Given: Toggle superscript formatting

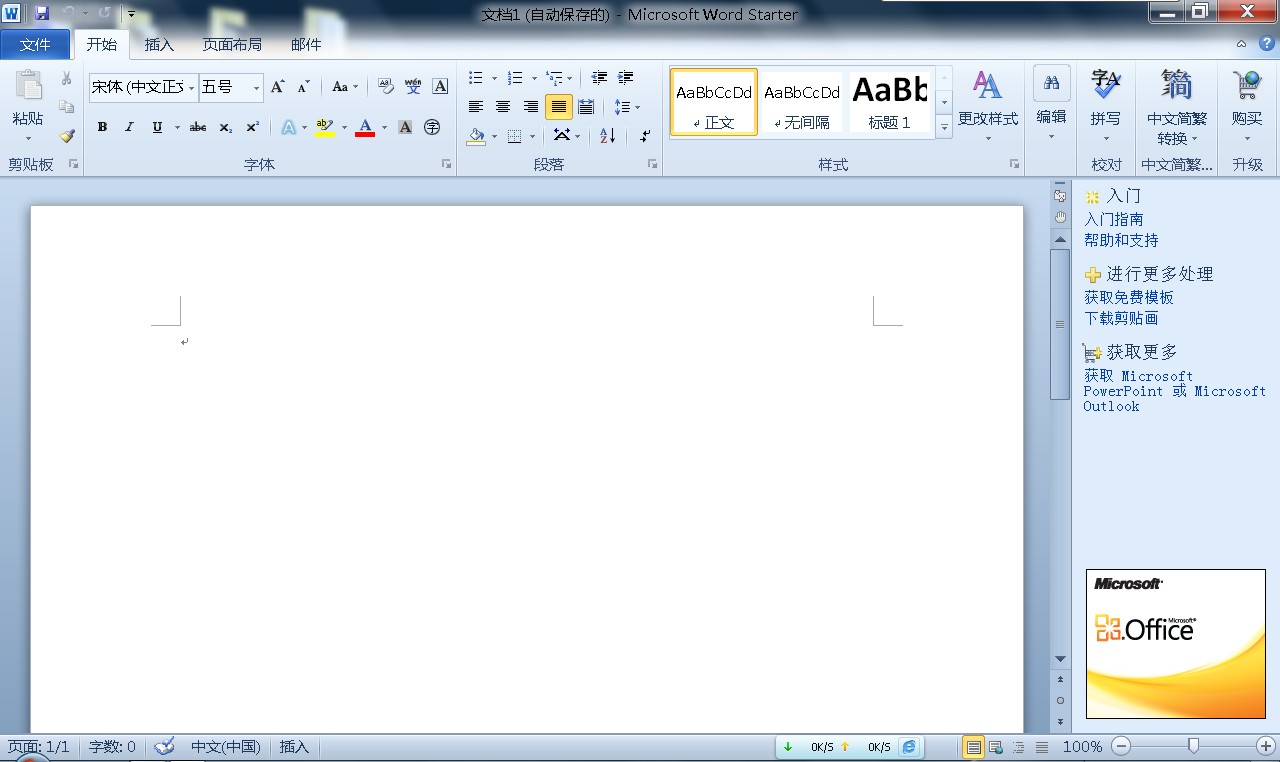Looking at the screenshot, I should pyautogui.click(x=253, y=127).
